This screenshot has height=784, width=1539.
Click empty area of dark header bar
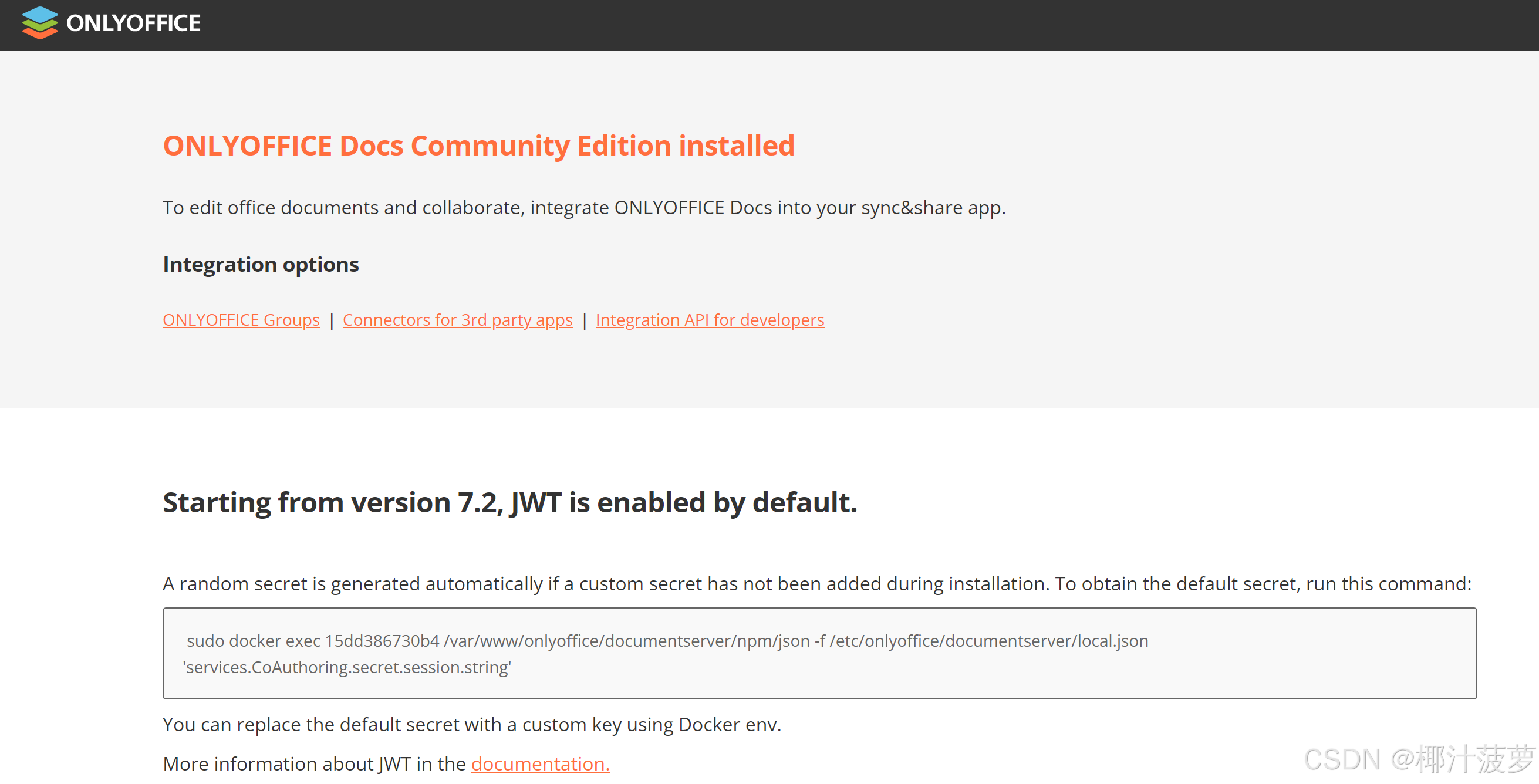tap(836, 25)
